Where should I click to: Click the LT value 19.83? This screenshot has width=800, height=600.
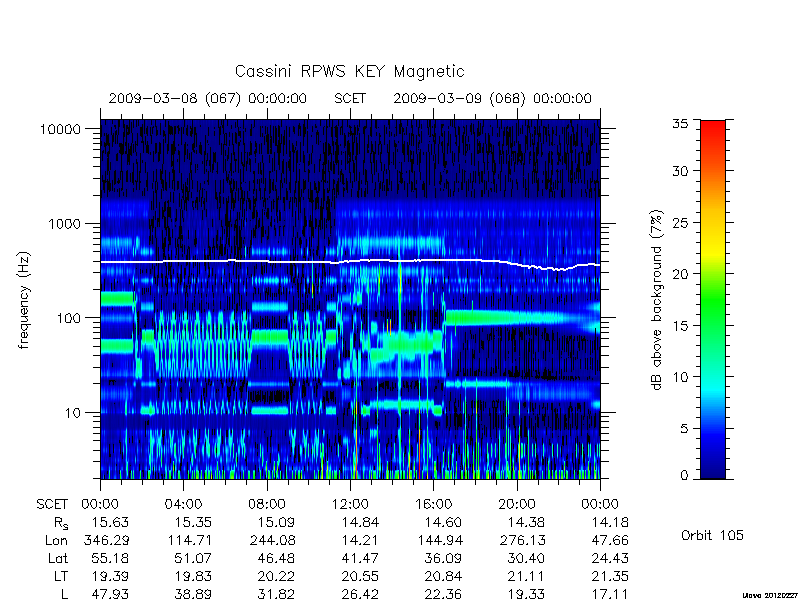pos(193,576)
